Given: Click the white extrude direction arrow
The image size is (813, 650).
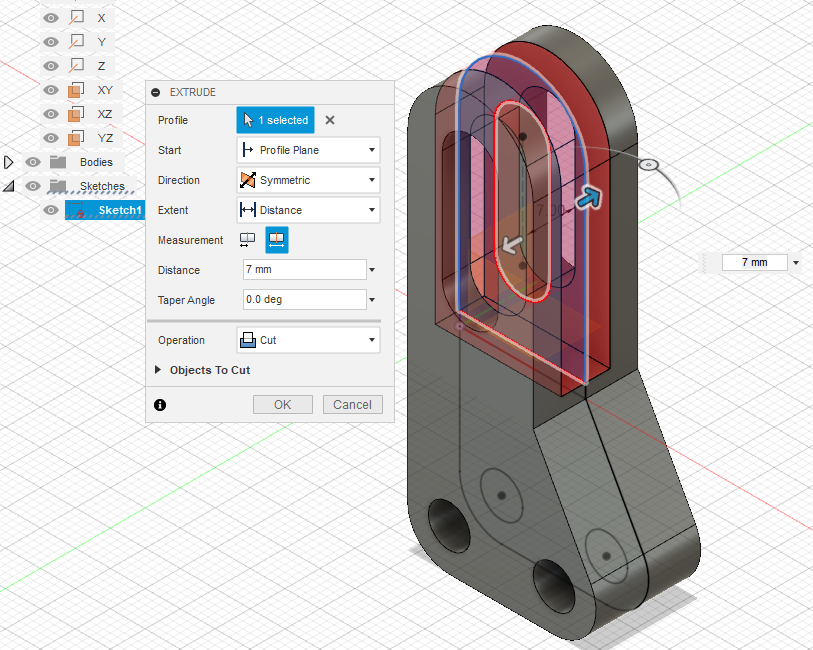Looking at the screenshot, I should coord(512,244).
